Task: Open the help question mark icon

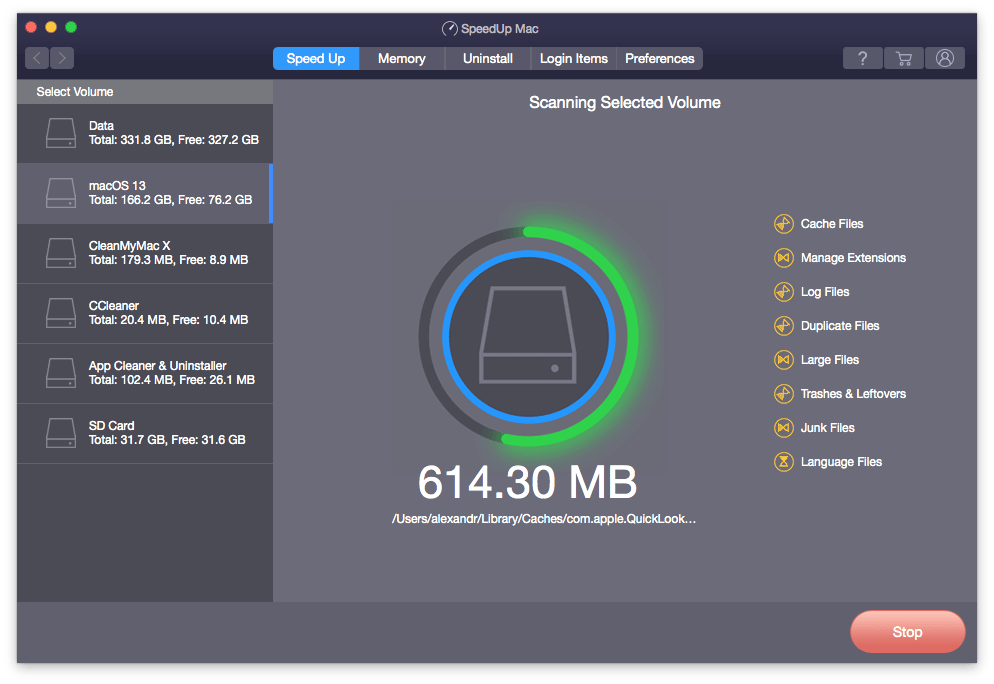Action: pos(862,58)
